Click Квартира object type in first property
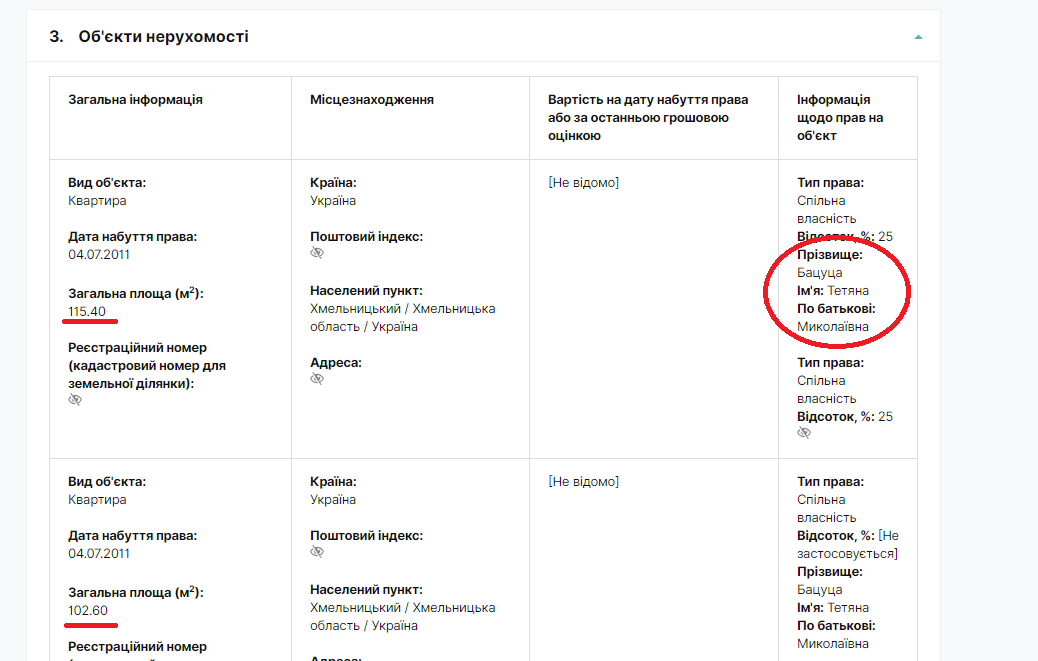 coord(97,201)
